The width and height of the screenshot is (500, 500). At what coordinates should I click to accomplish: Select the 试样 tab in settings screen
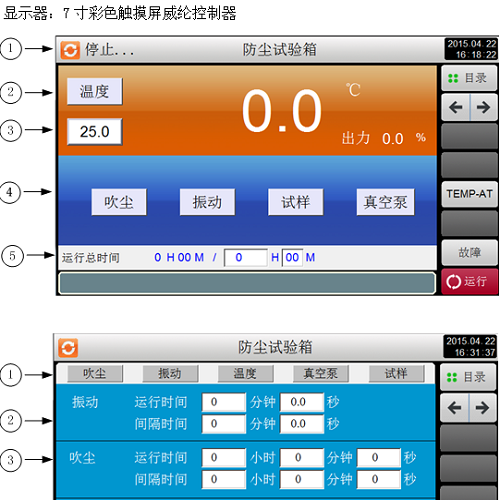click(x=397, y=373)
